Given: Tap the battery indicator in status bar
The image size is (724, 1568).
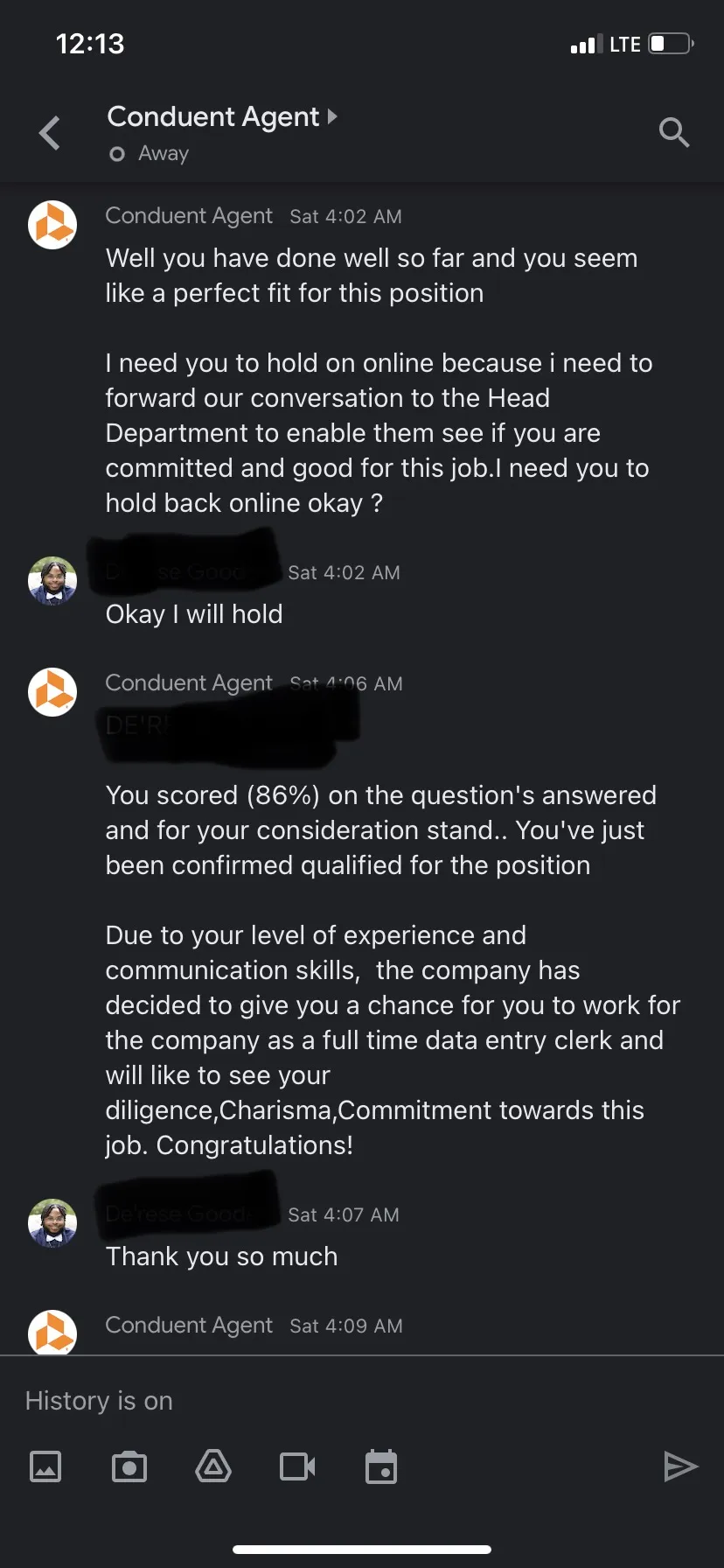Looking at the screenshot, I should [672, 44].
